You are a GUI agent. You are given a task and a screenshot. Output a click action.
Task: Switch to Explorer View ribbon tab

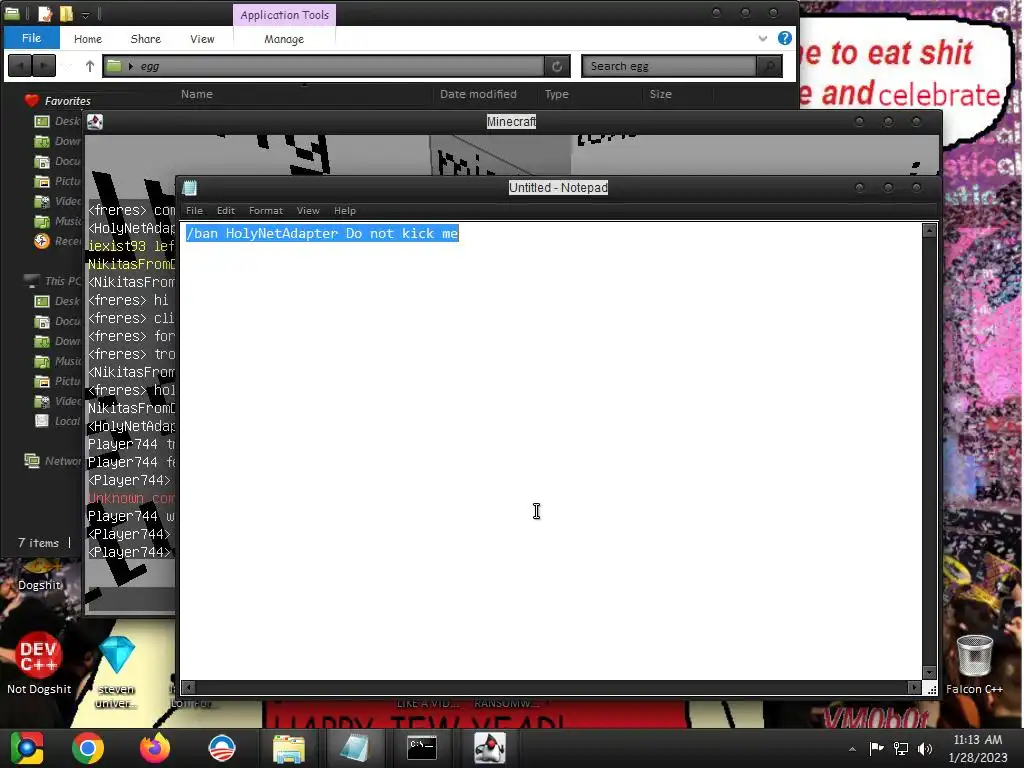point(202,39)
